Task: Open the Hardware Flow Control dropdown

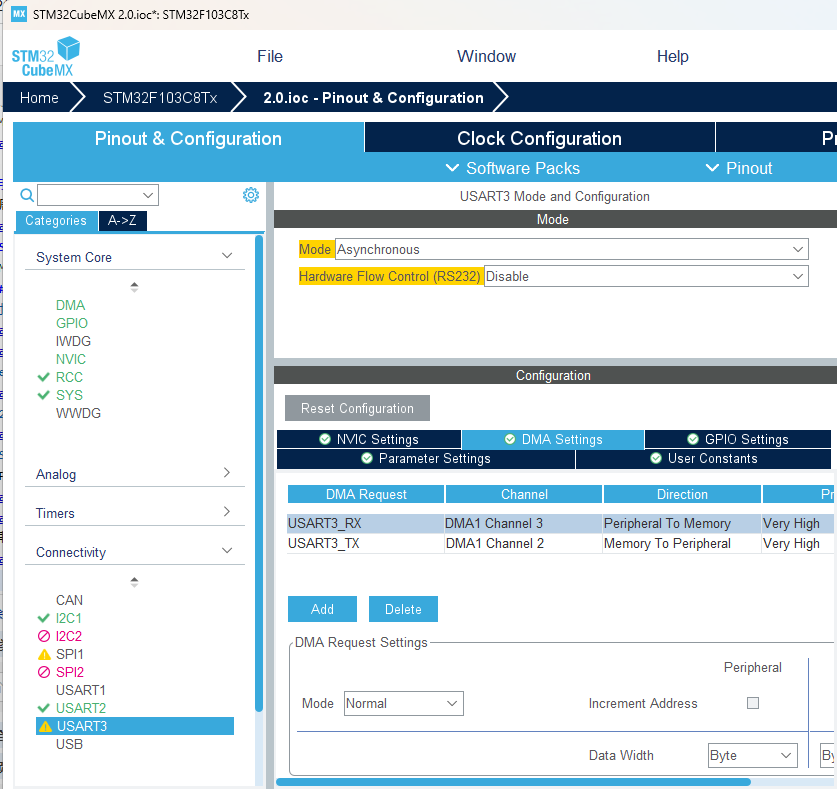Action: pos(646,277)
